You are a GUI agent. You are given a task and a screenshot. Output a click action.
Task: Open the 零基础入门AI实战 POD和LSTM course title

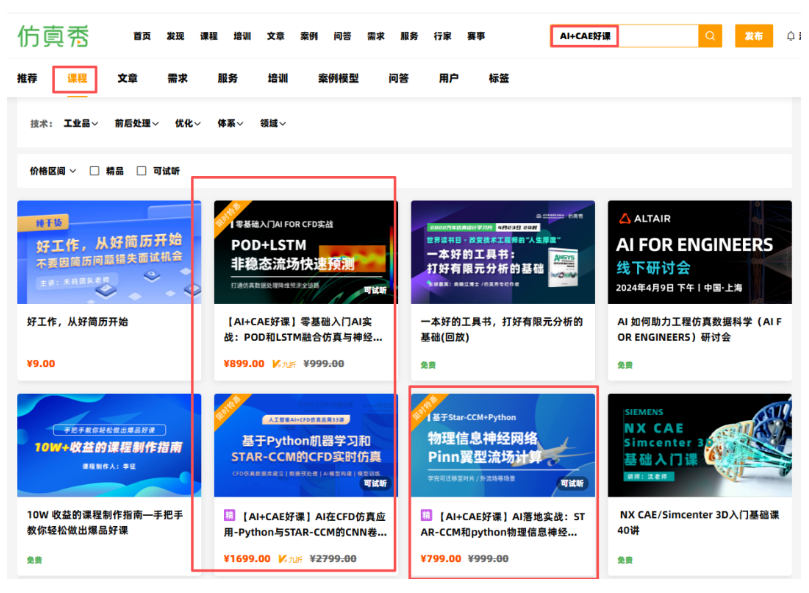304,329
